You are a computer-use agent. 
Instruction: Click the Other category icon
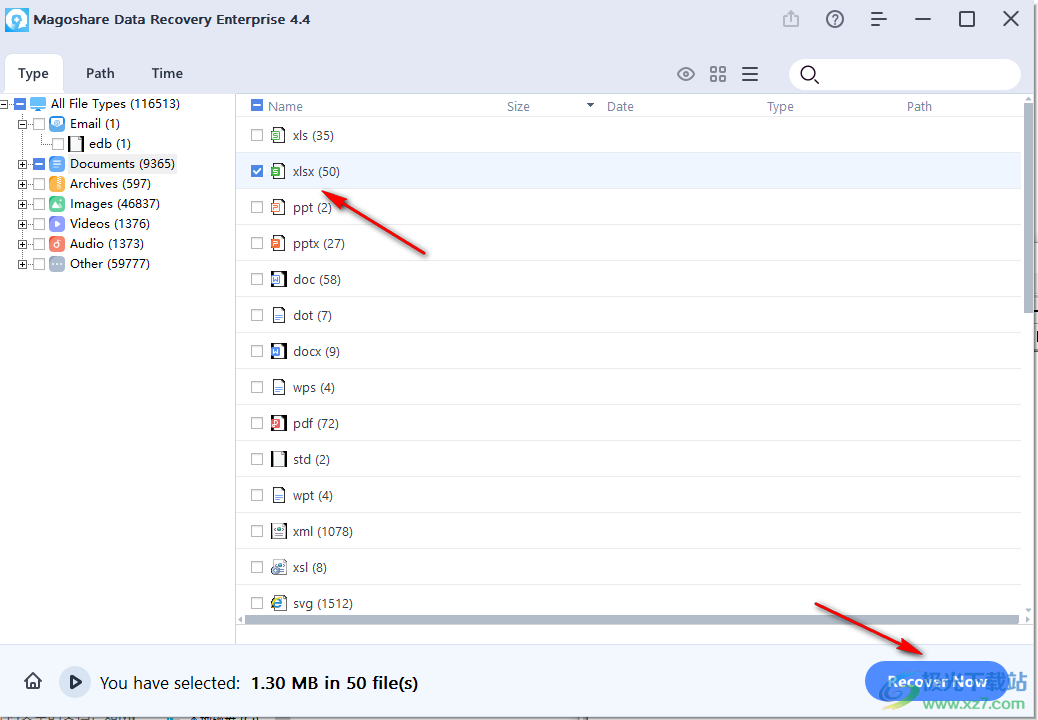pyautogui.click(x=57, y=263)
